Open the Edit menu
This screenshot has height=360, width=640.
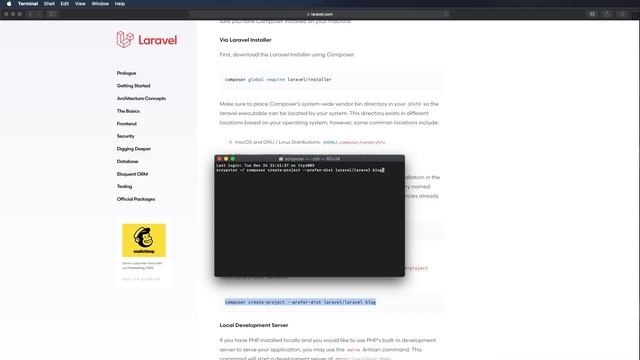(x=65, y=4)
